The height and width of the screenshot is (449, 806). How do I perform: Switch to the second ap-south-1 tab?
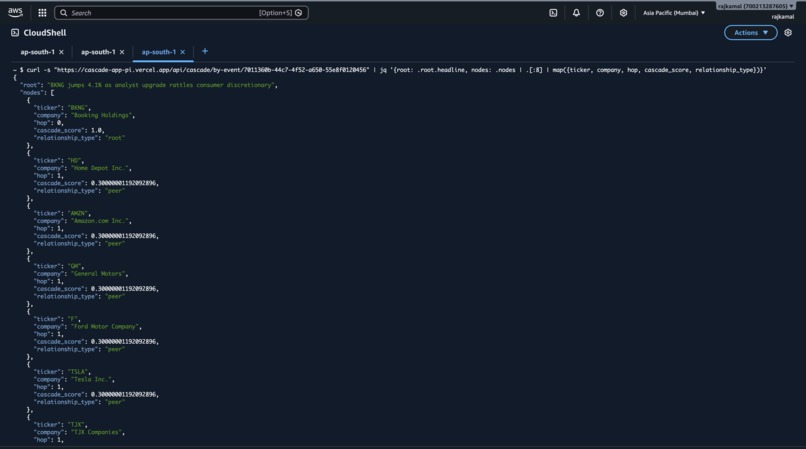click(x=98, y=52)
